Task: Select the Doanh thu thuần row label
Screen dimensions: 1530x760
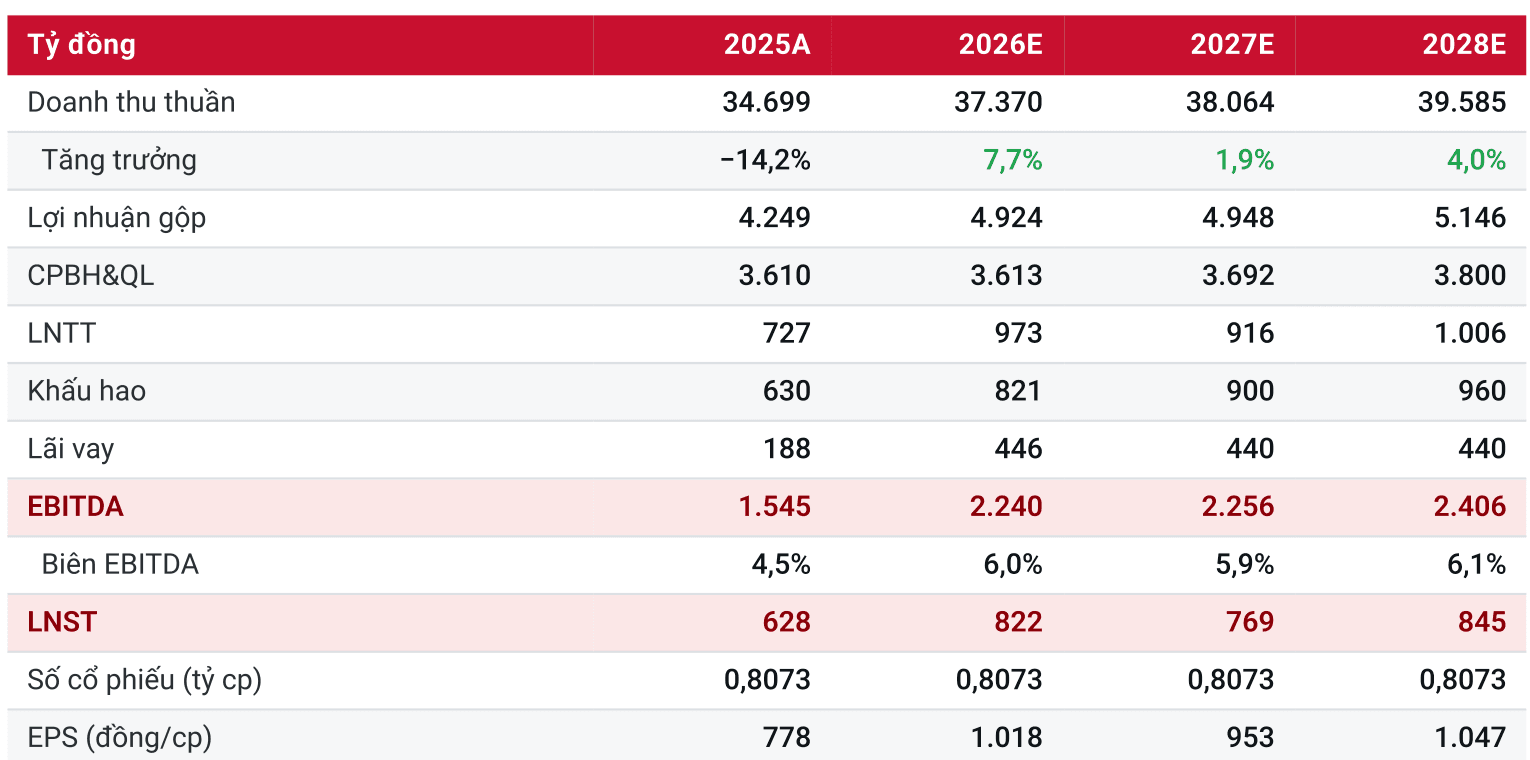Action: (131, 102)
